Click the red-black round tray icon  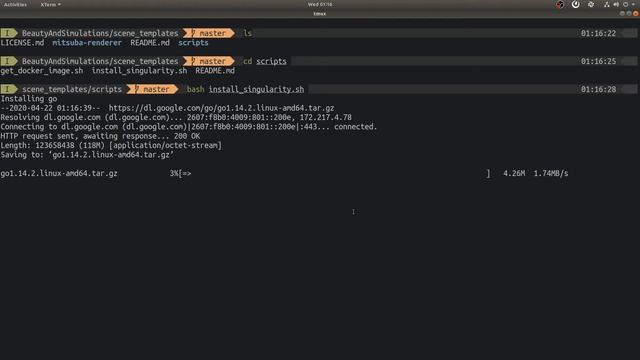point(560,4)
